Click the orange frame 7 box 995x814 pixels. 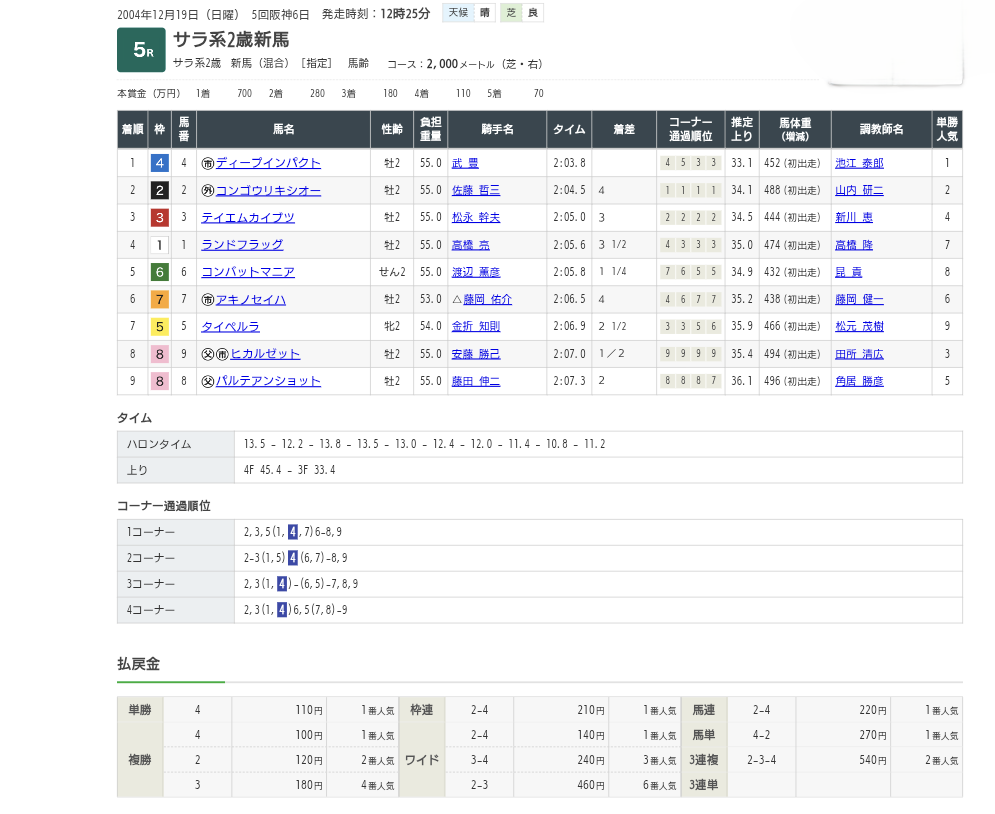(159, 299)
